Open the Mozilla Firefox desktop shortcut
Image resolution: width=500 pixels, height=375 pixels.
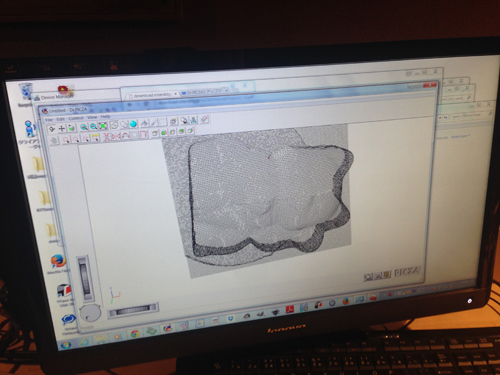59,264
